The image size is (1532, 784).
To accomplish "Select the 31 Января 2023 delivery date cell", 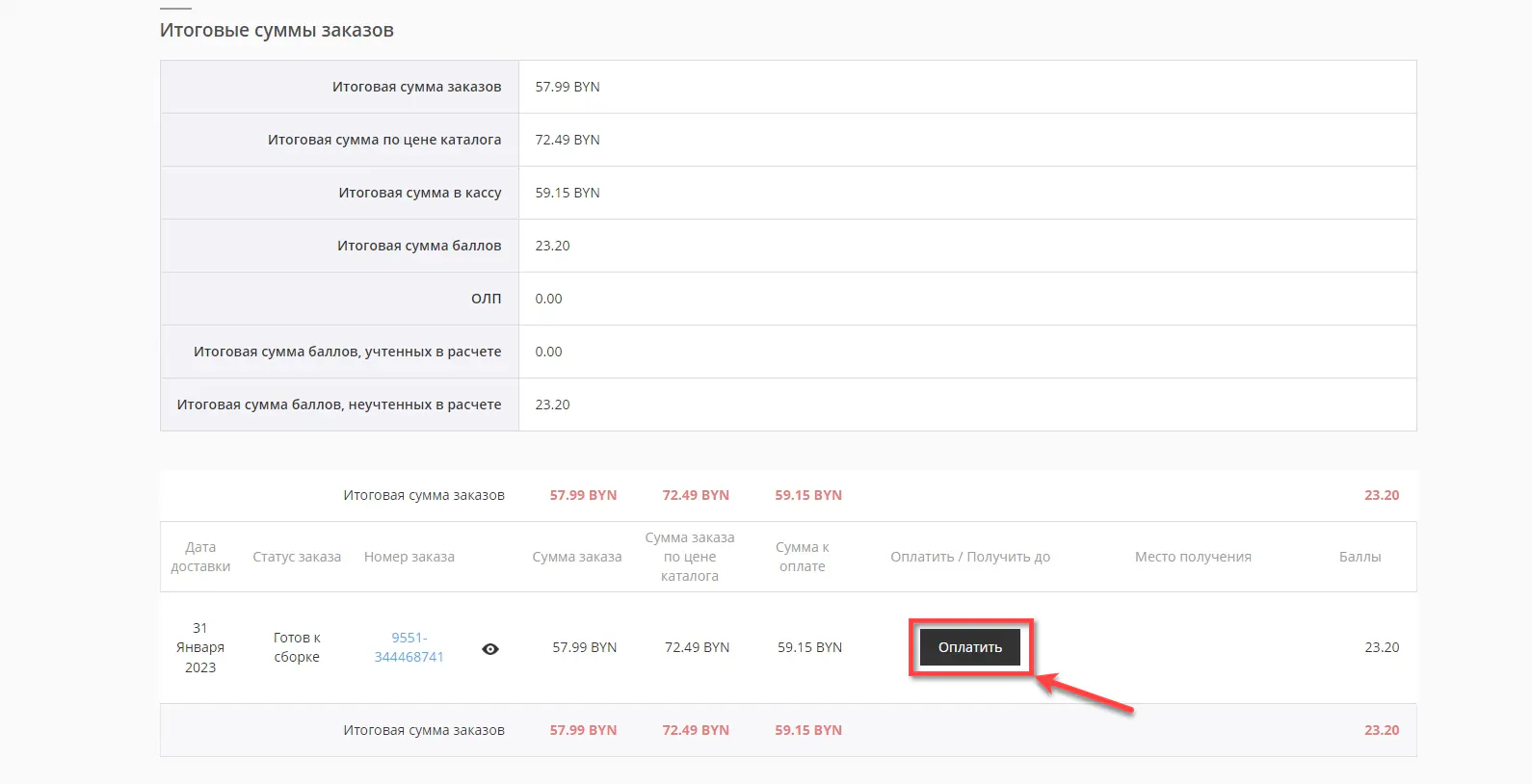I will point(200,647).
